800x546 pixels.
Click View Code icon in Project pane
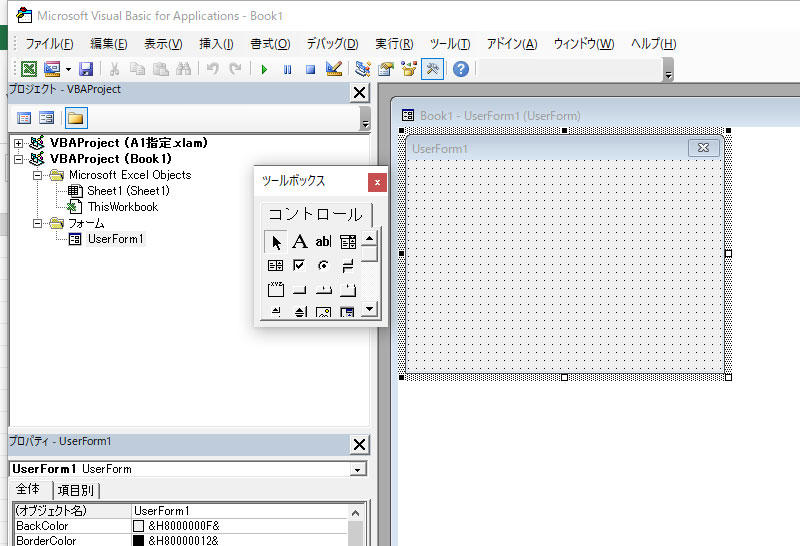(24, 118)
